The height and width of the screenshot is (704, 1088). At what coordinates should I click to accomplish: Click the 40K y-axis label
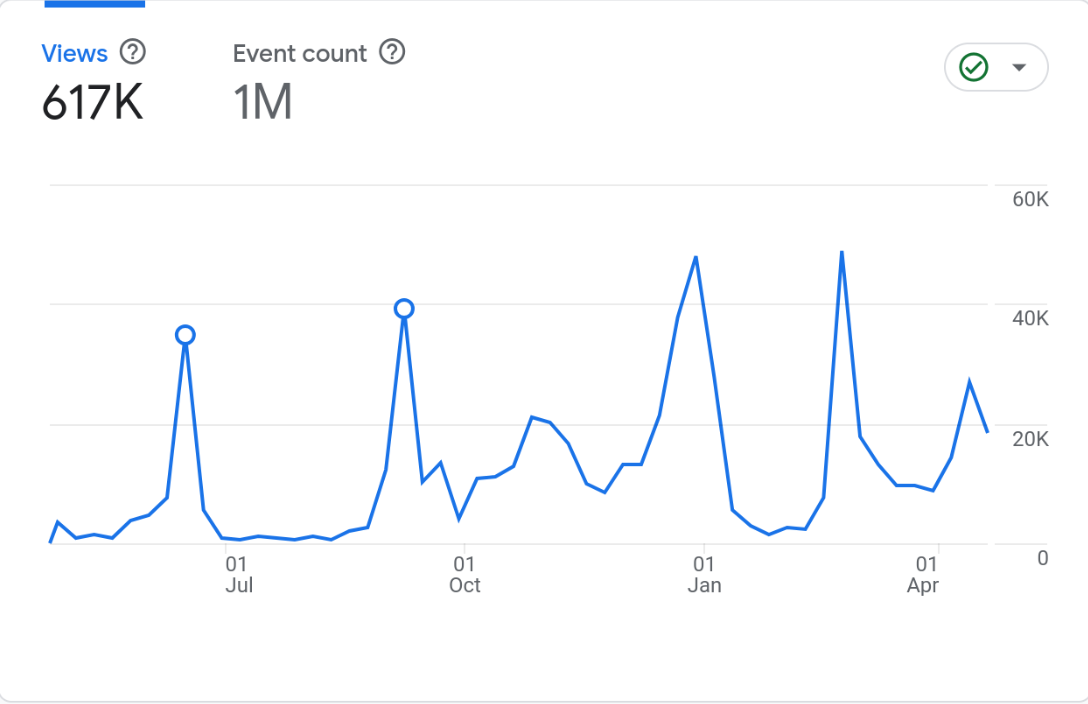[x=1030, y=319]
